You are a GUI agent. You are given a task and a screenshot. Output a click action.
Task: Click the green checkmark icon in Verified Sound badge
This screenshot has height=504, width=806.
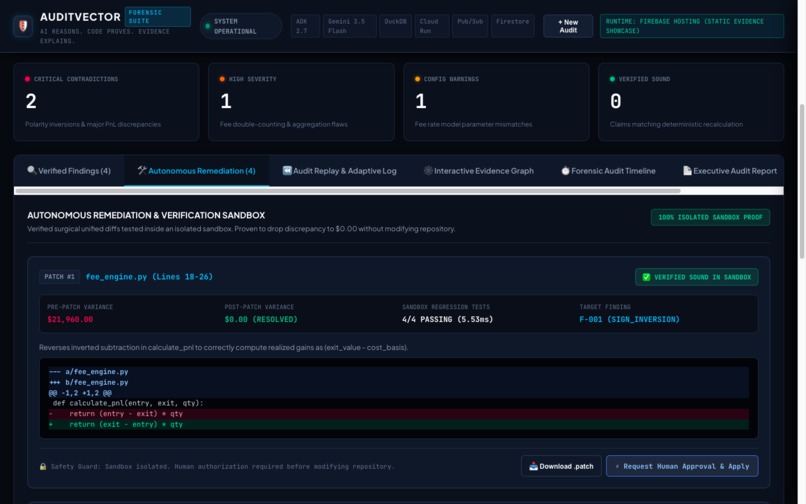pos(646,277)
